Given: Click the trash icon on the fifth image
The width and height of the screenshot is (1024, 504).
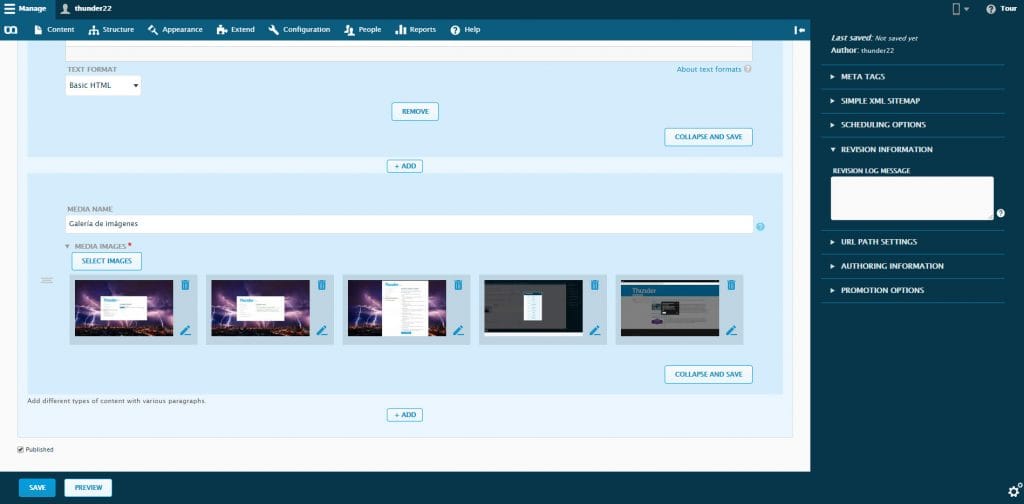Looking at the screenshot, I should pyautogui.click(x=731, y=285).
